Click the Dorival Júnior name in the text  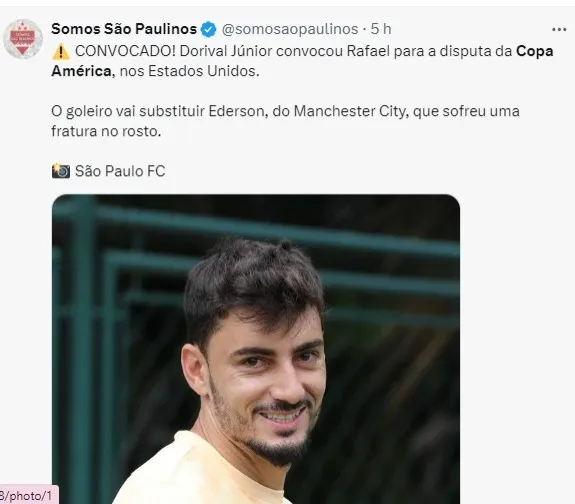click(x=226, y=51)
